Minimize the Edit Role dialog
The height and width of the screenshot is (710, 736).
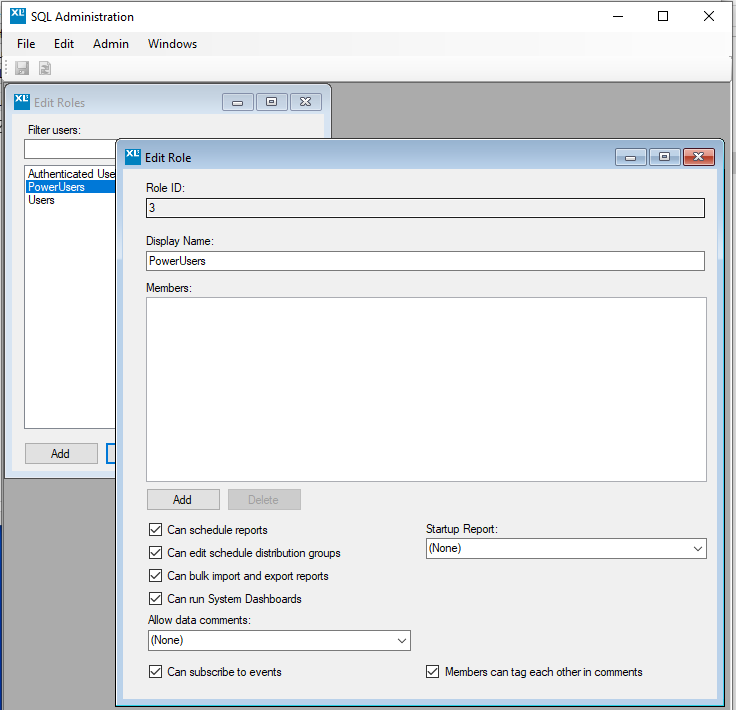pos(630,157)
